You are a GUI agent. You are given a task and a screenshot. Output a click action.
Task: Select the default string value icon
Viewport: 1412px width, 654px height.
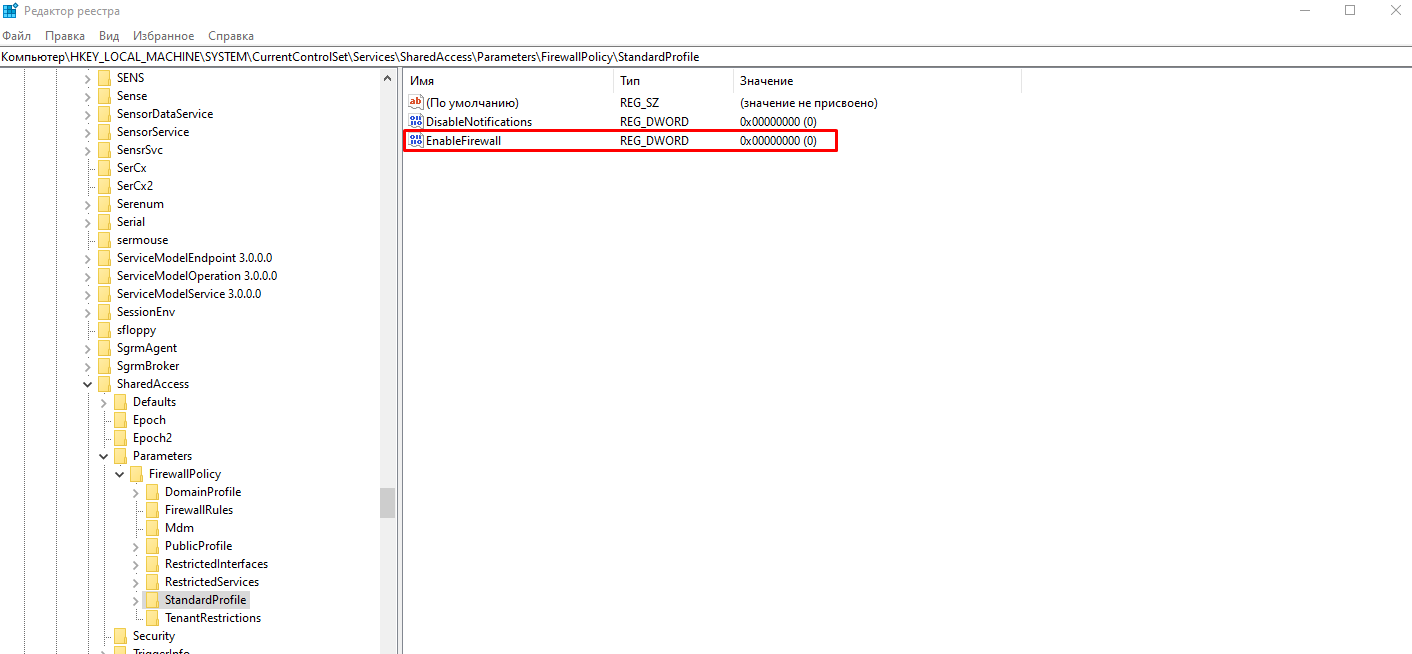(x=416, y=103)
